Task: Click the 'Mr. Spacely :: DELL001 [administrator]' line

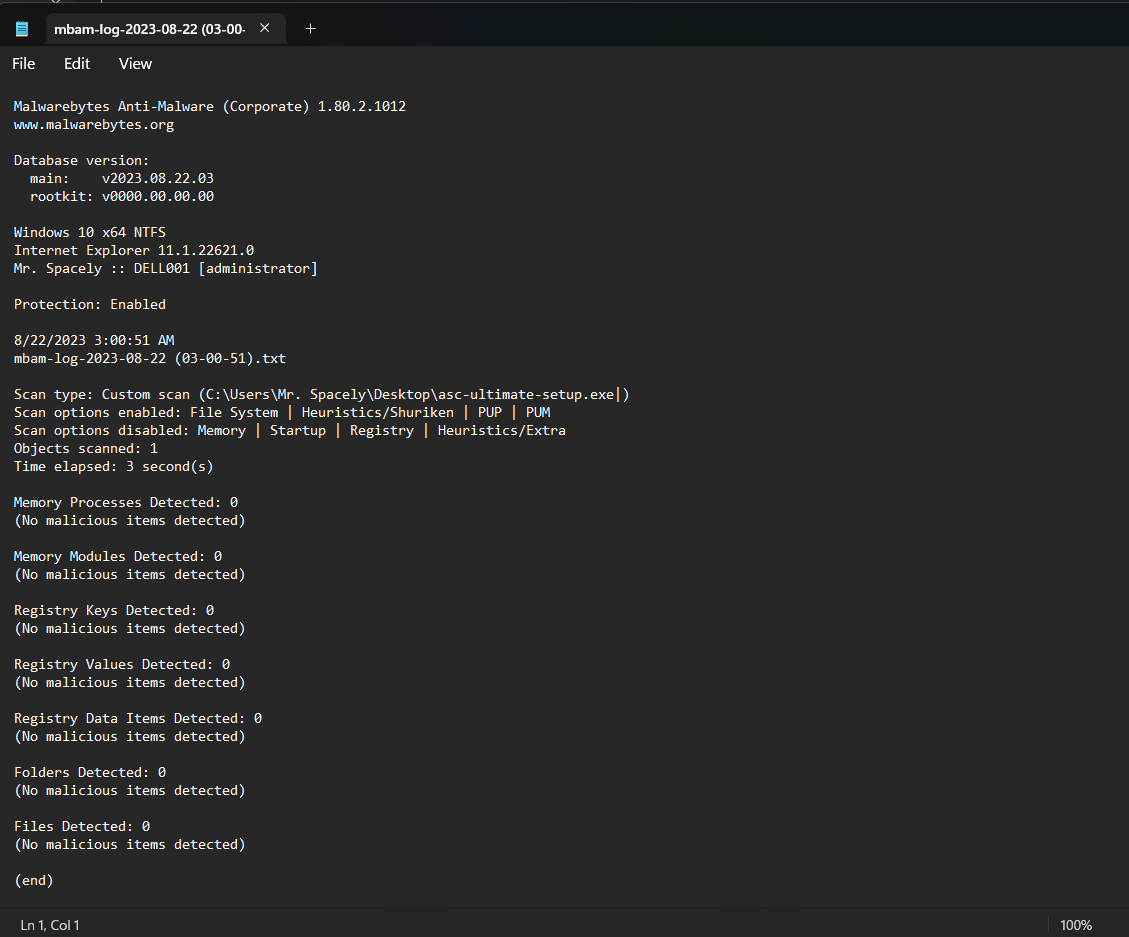Action: click(x=166, y=268)
